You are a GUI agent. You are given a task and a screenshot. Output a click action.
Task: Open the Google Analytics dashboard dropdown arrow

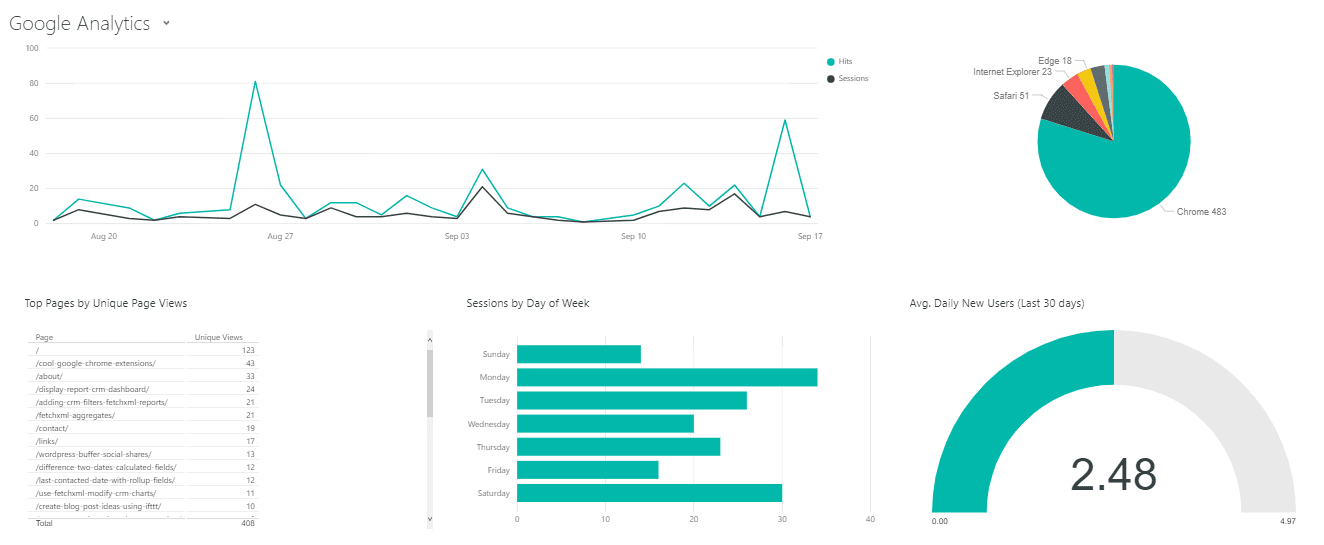point(166,23)
